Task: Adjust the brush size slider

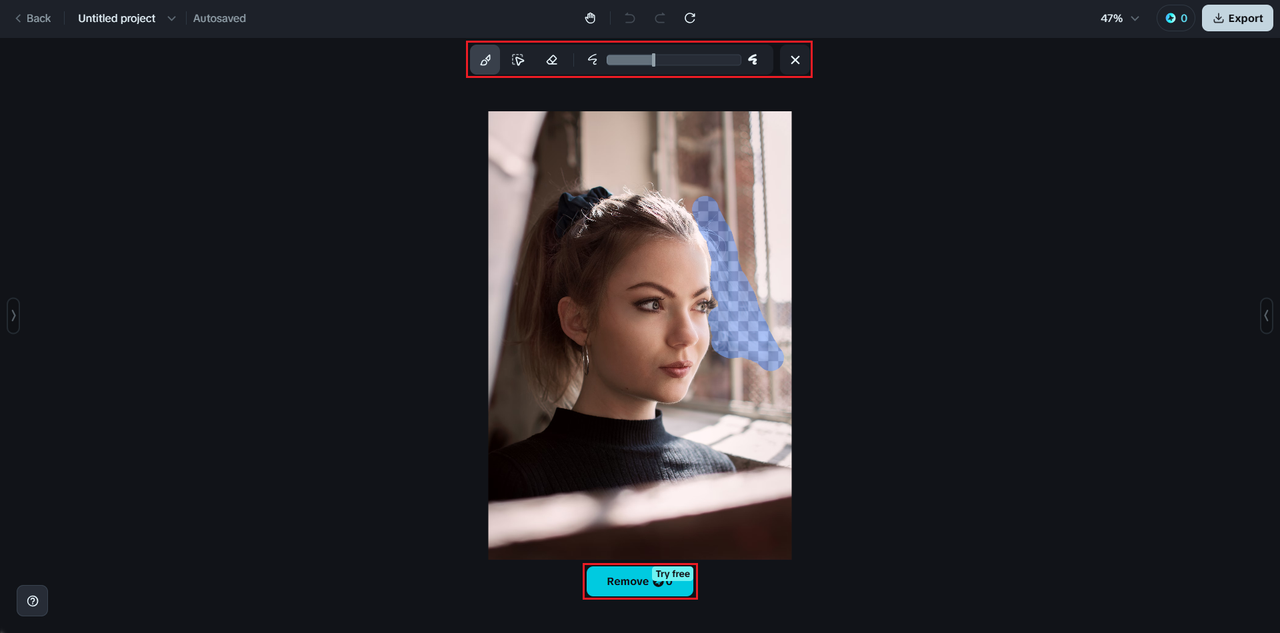Action: tap(674, 60)
